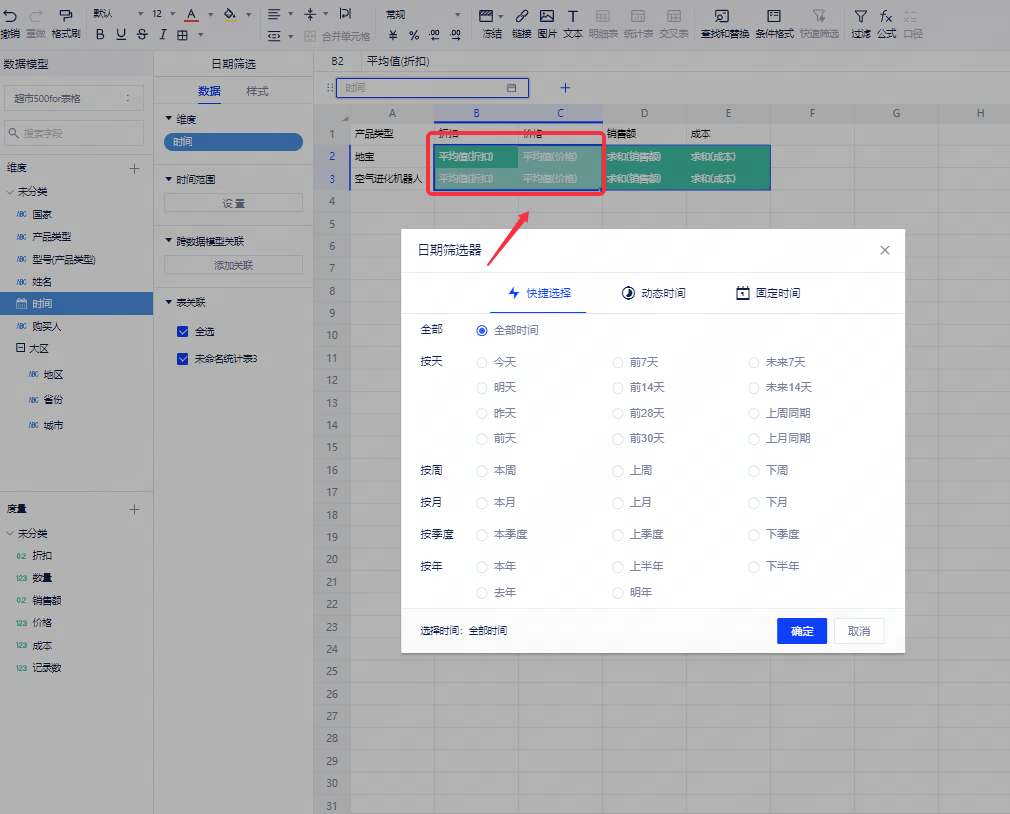The height and width of the screenshot is (814, 1010).
Task: Collapse the 大区 tree node
Action: [x=20, y=349]
